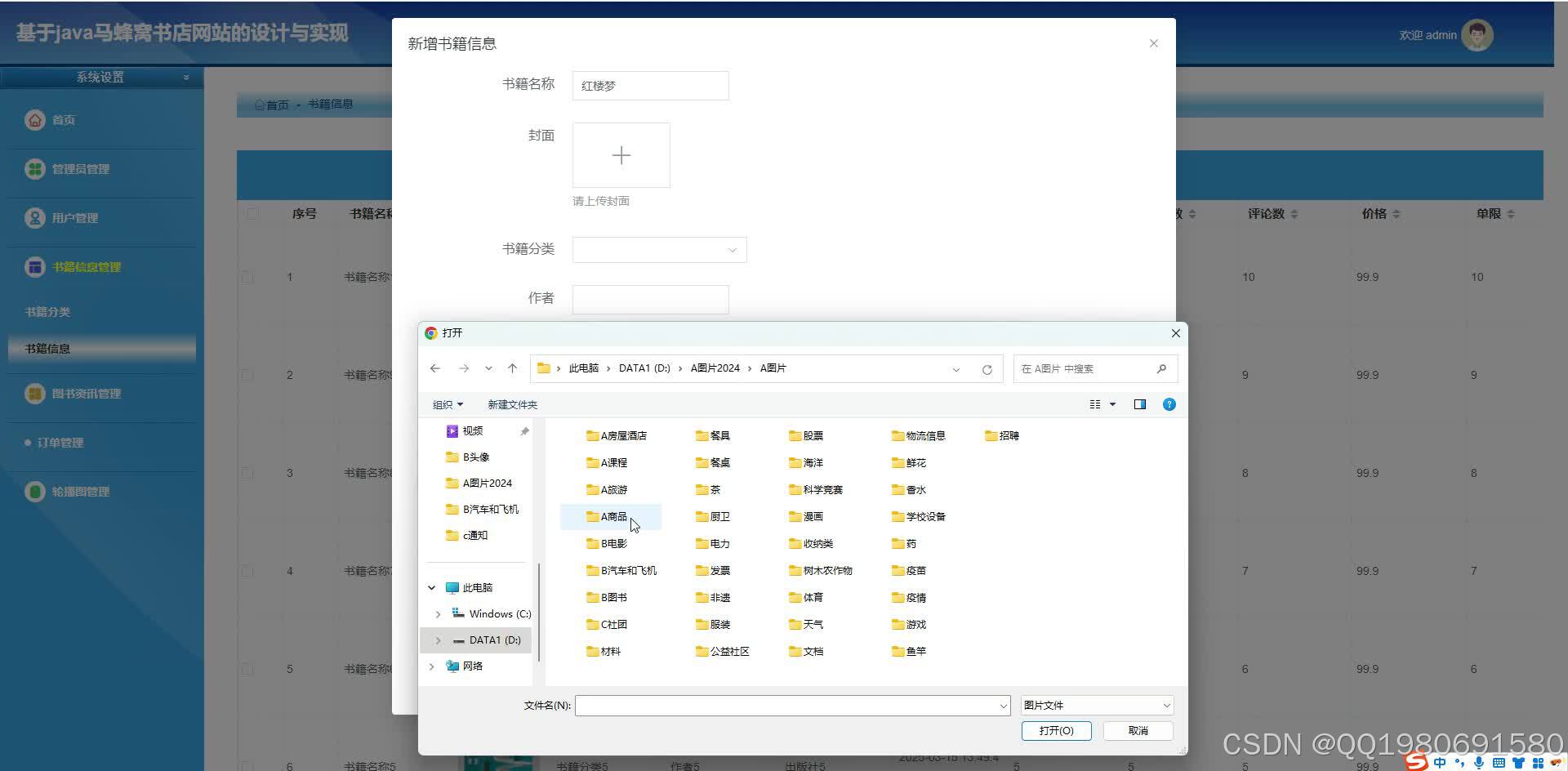The image size is (1568, 771).
Task: Open the 首页 home icon in the sidebar
Action: click(x=35, y=119)
